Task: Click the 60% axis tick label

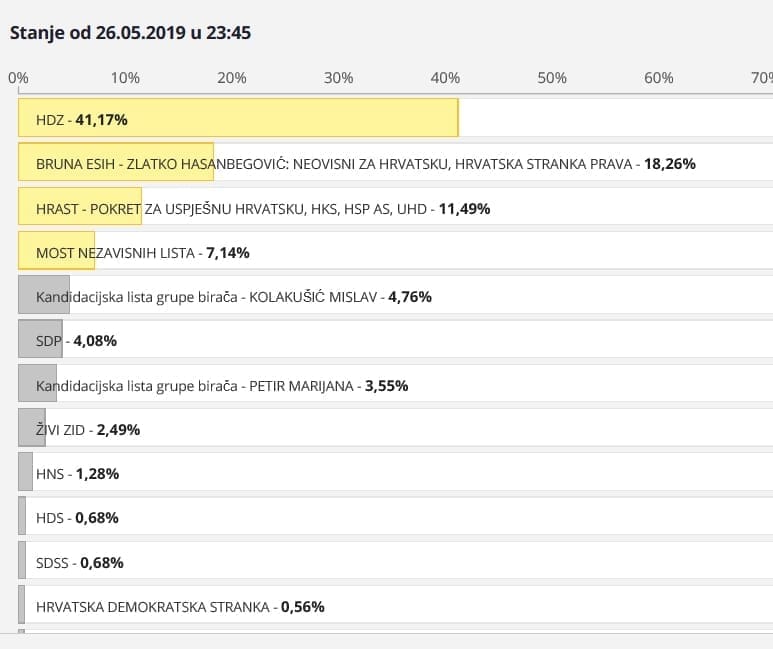Action: pyautogui.click(x=659, y=78)
